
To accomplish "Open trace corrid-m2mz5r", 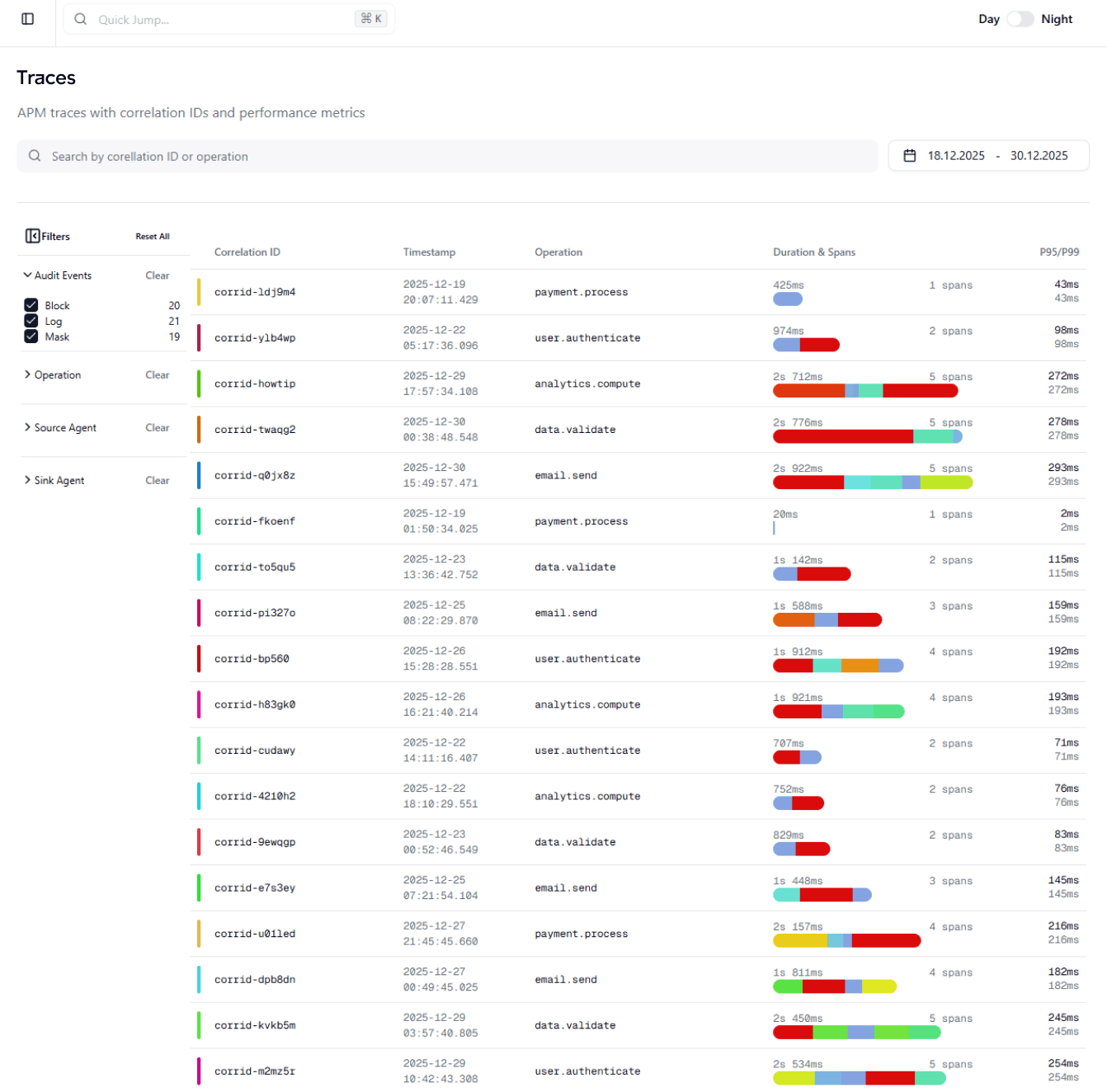I will pos(255,1071).
